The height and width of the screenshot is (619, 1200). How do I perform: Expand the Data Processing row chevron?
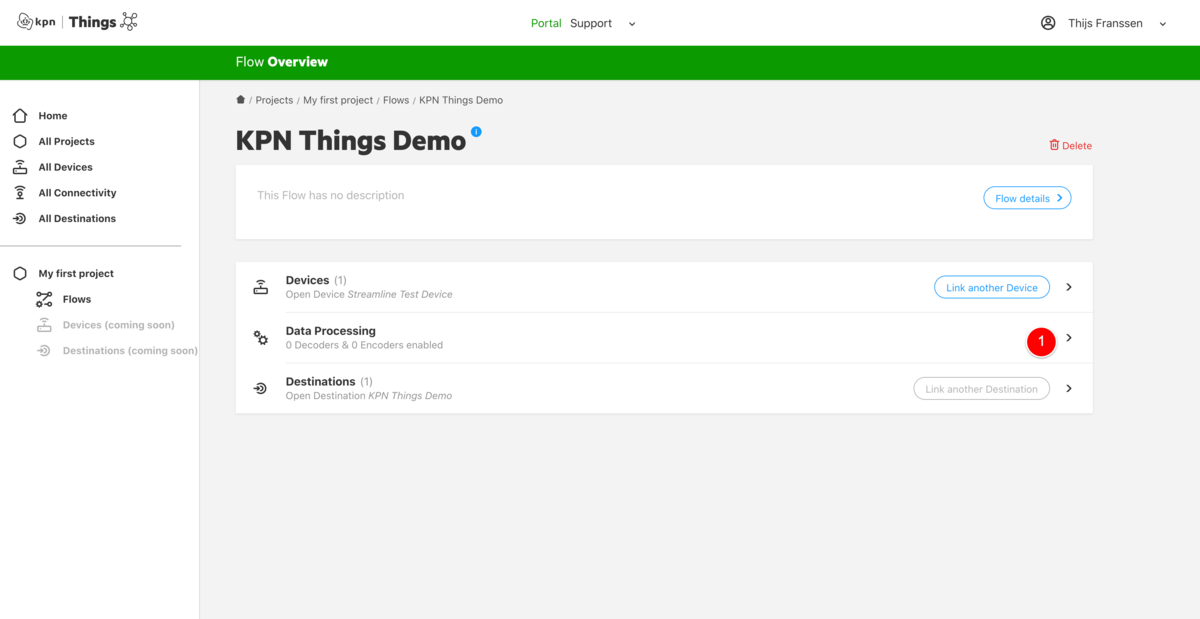coord(1069,338)
